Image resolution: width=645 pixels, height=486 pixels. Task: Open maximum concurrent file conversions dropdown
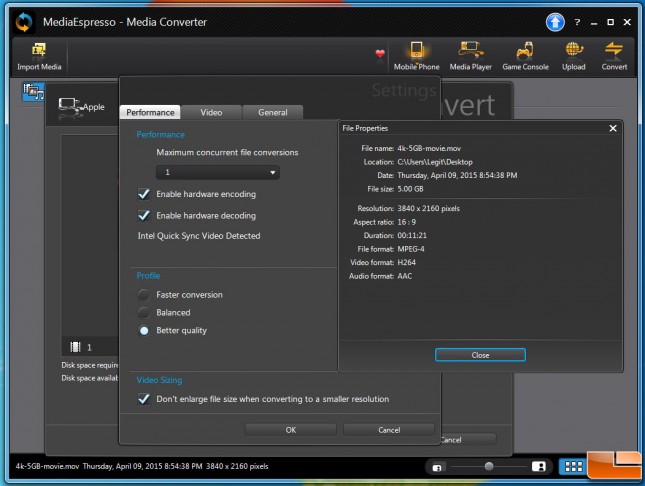(x=218, y=172)
